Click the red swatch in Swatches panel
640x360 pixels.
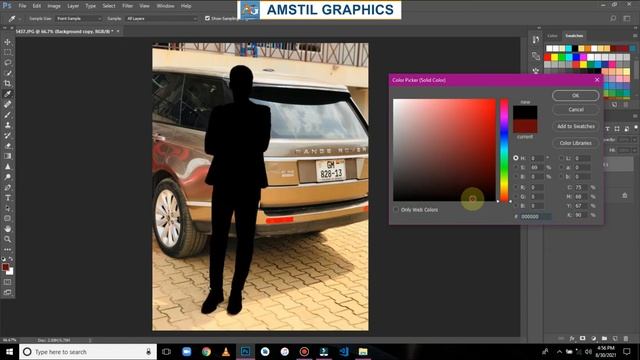(x=548, y=58)
